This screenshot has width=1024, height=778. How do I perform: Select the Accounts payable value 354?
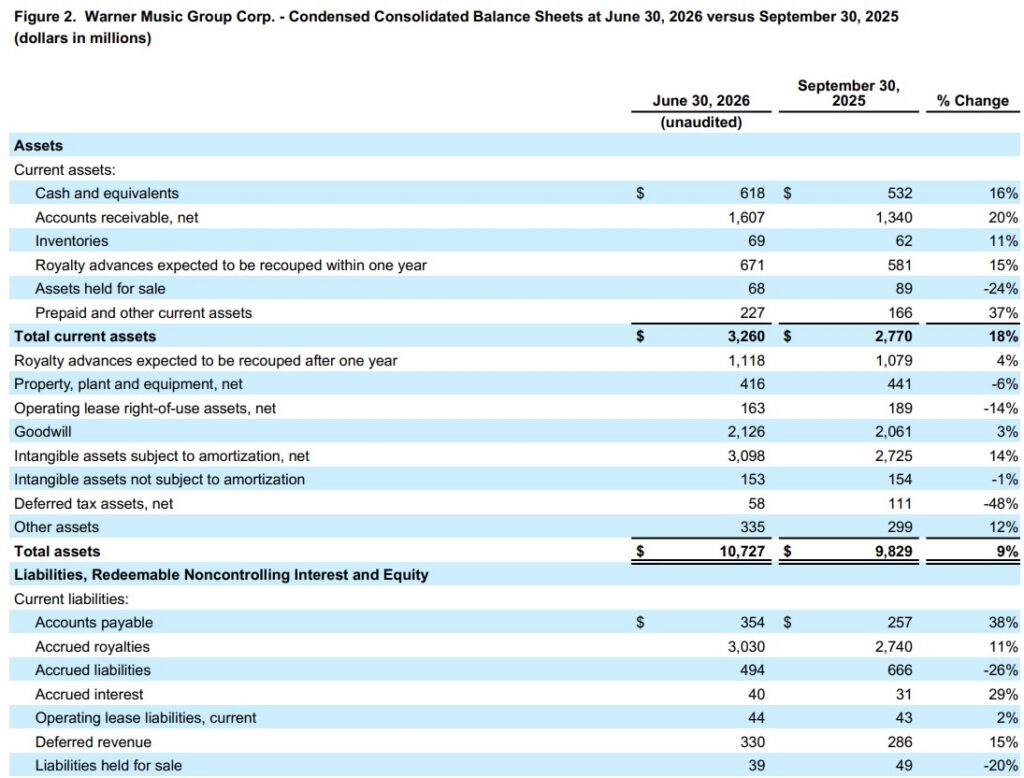[x=752, y=623]
